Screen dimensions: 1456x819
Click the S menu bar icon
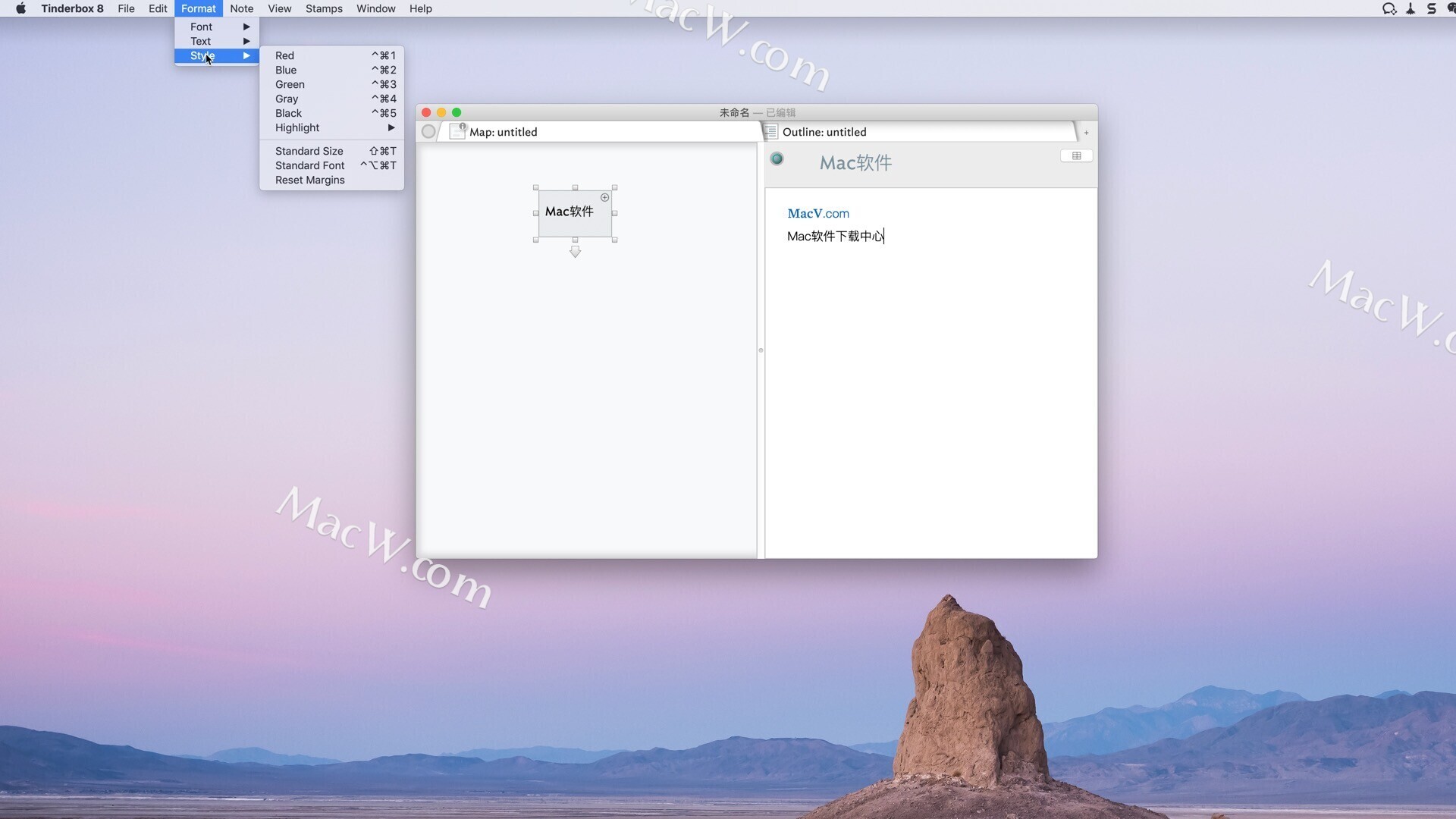pyautogui.click(x=1432, y=8)
